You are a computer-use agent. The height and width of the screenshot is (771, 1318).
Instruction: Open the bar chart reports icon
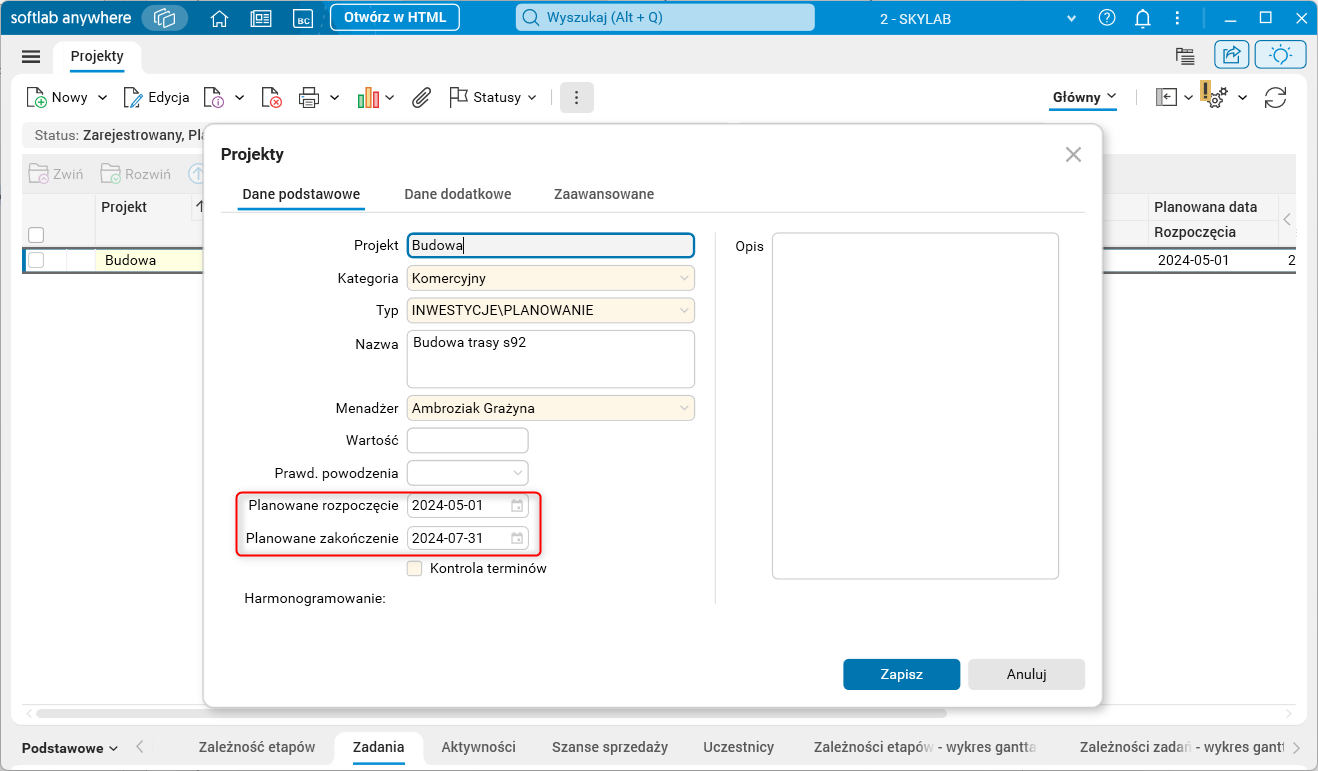pyautogui.click(x=369, y=97)
